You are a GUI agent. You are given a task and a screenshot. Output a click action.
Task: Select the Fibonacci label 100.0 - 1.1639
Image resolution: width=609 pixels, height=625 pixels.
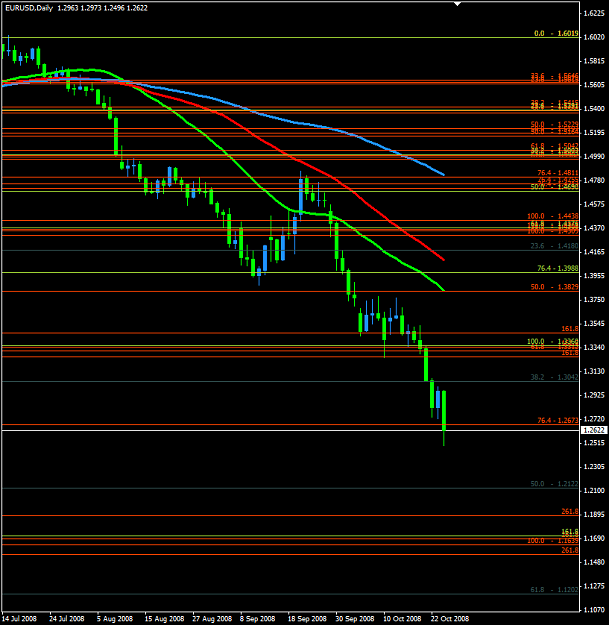pyautogui.click(x=552, y=541)
